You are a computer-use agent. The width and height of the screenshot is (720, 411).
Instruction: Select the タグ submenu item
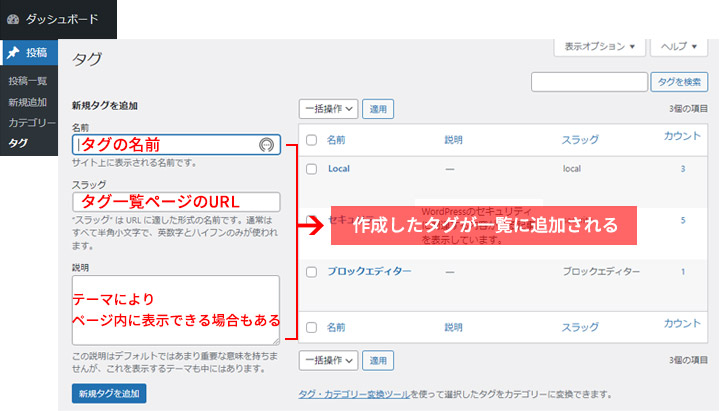(18, 143)
